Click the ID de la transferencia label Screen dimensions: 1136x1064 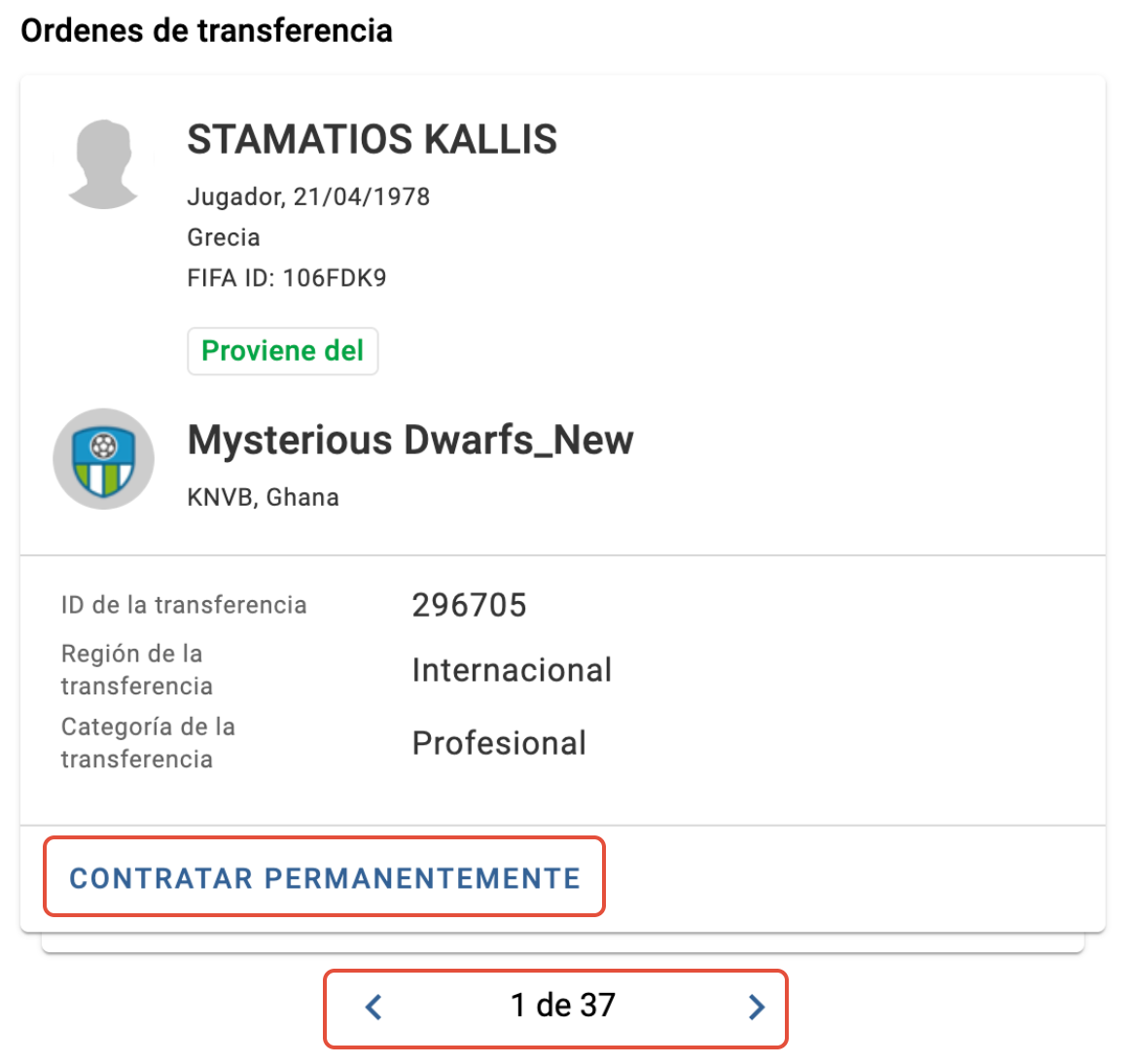pos(184,605)
